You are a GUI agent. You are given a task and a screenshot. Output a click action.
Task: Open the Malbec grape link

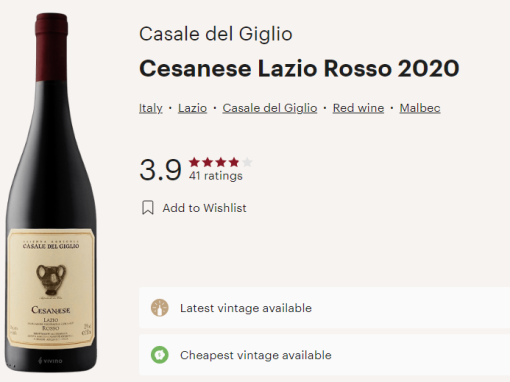click(x=420, y=108)
